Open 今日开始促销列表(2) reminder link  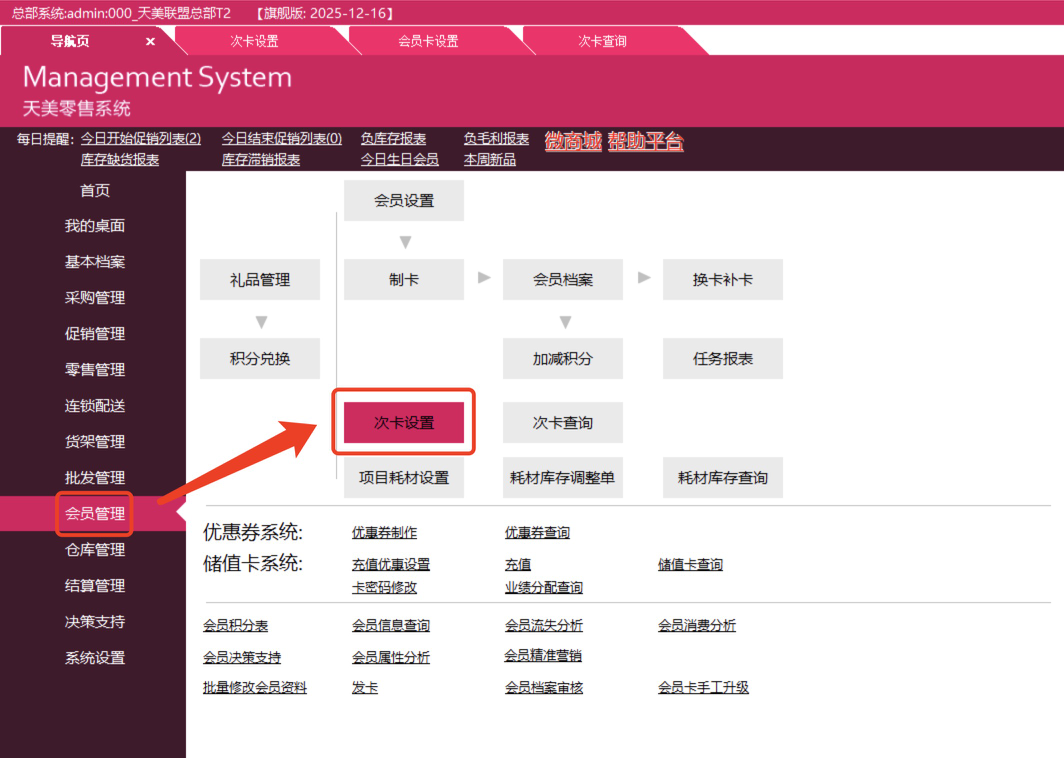click(141, 139)
